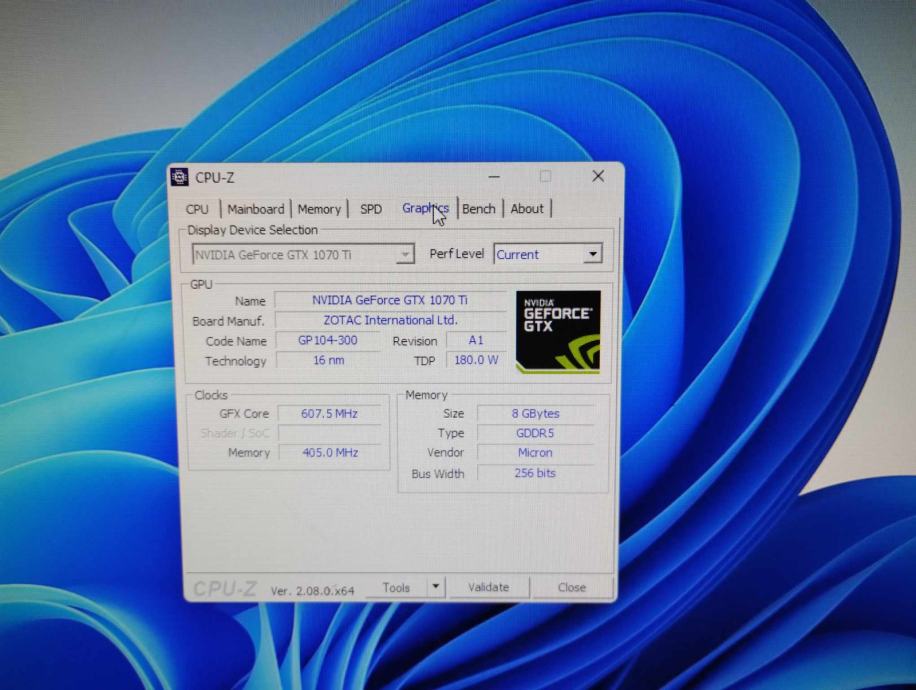Click the Micron vendor value
This screenshot has width=916, height=690.
(535, 453)
